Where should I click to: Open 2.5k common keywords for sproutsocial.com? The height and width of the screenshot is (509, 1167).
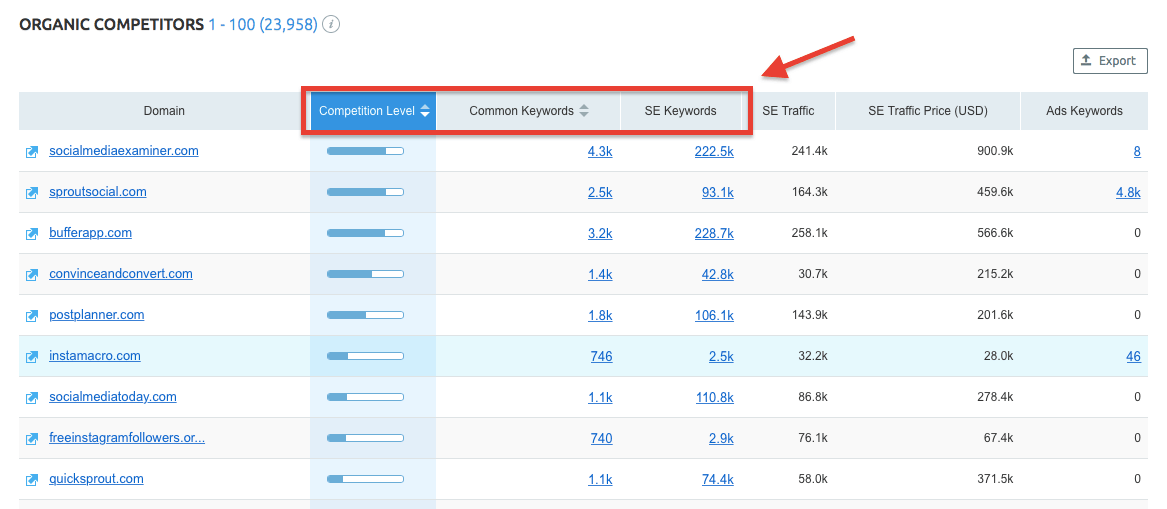[x=600, y=192]
